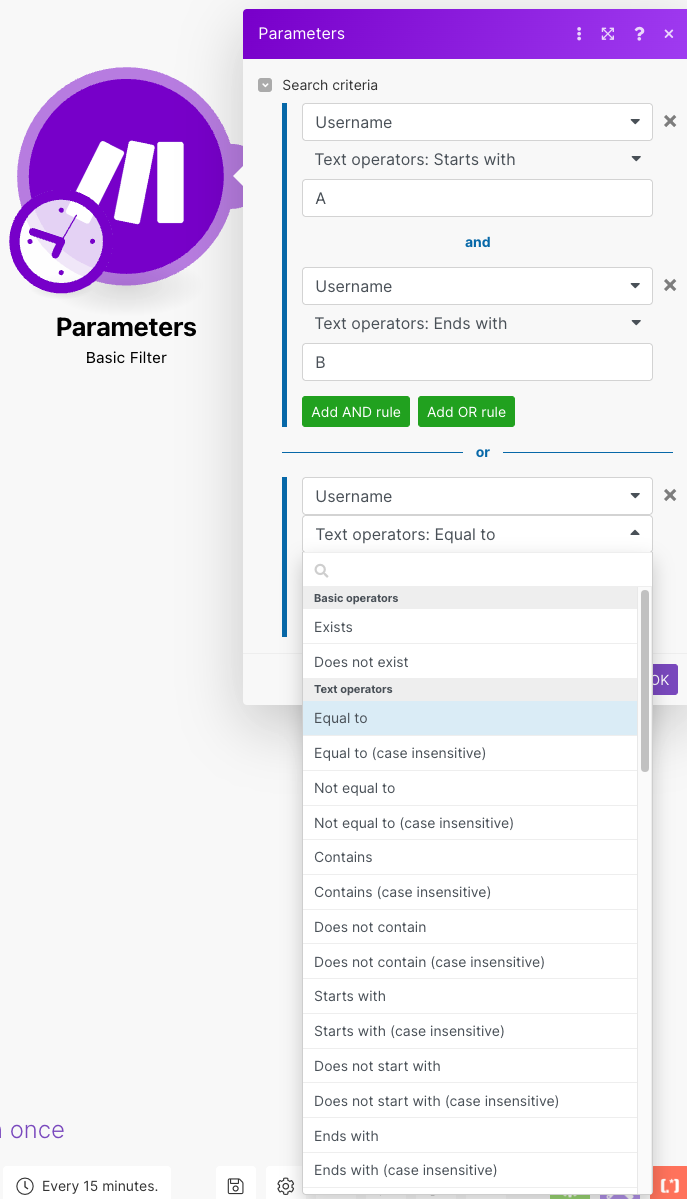This screenshot has width=687, height=1199.
Task: Remove the first Username rule with X
Action: (x=669, y=121)
